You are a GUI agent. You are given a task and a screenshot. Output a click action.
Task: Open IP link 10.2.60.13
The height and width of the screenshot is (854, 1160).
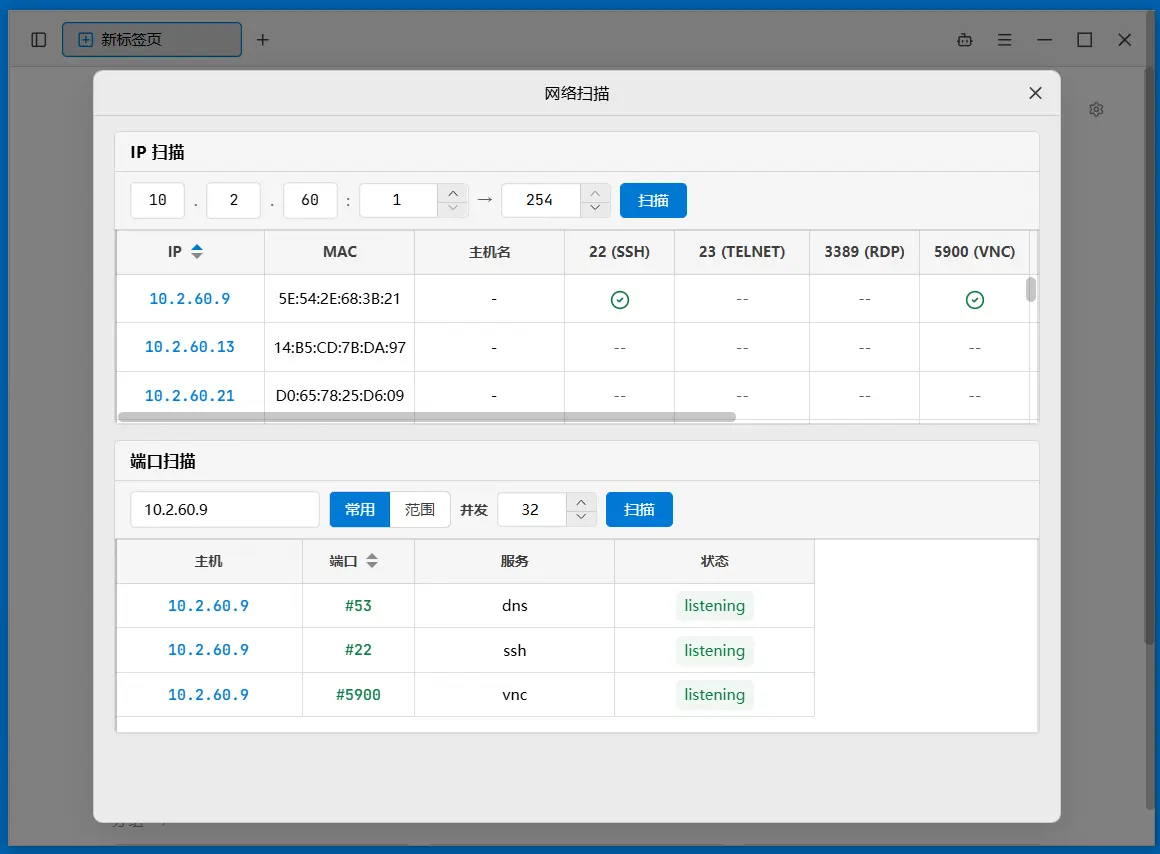(x=189, y=347)
